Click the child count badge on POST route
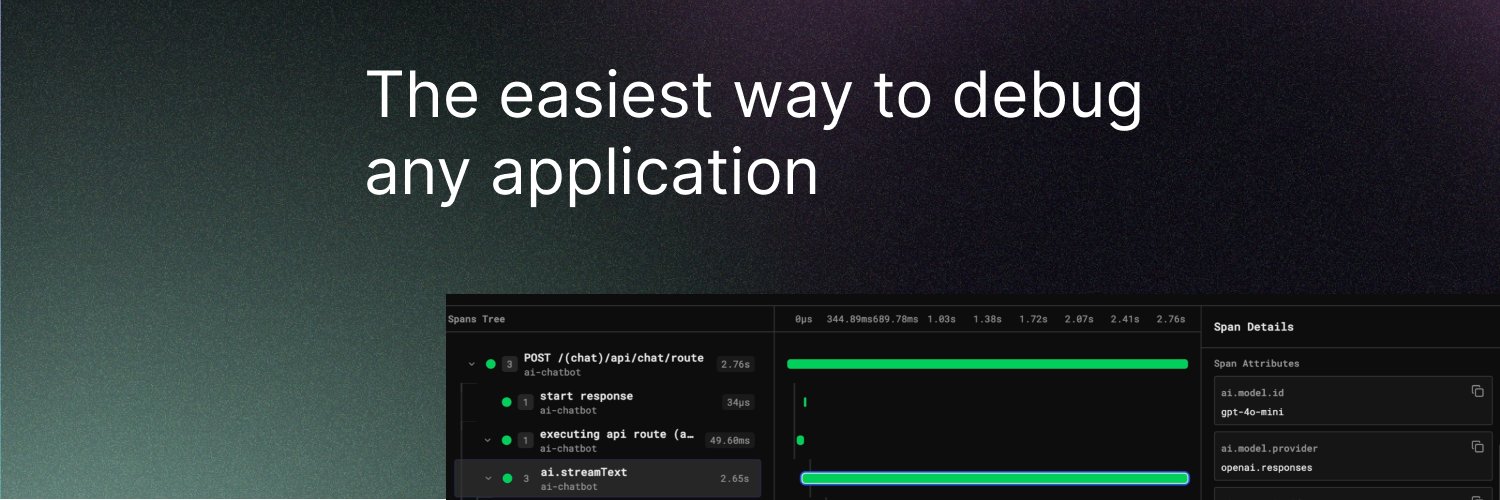The width and height of the screenshot is (1500, 500). pos(509,364)
